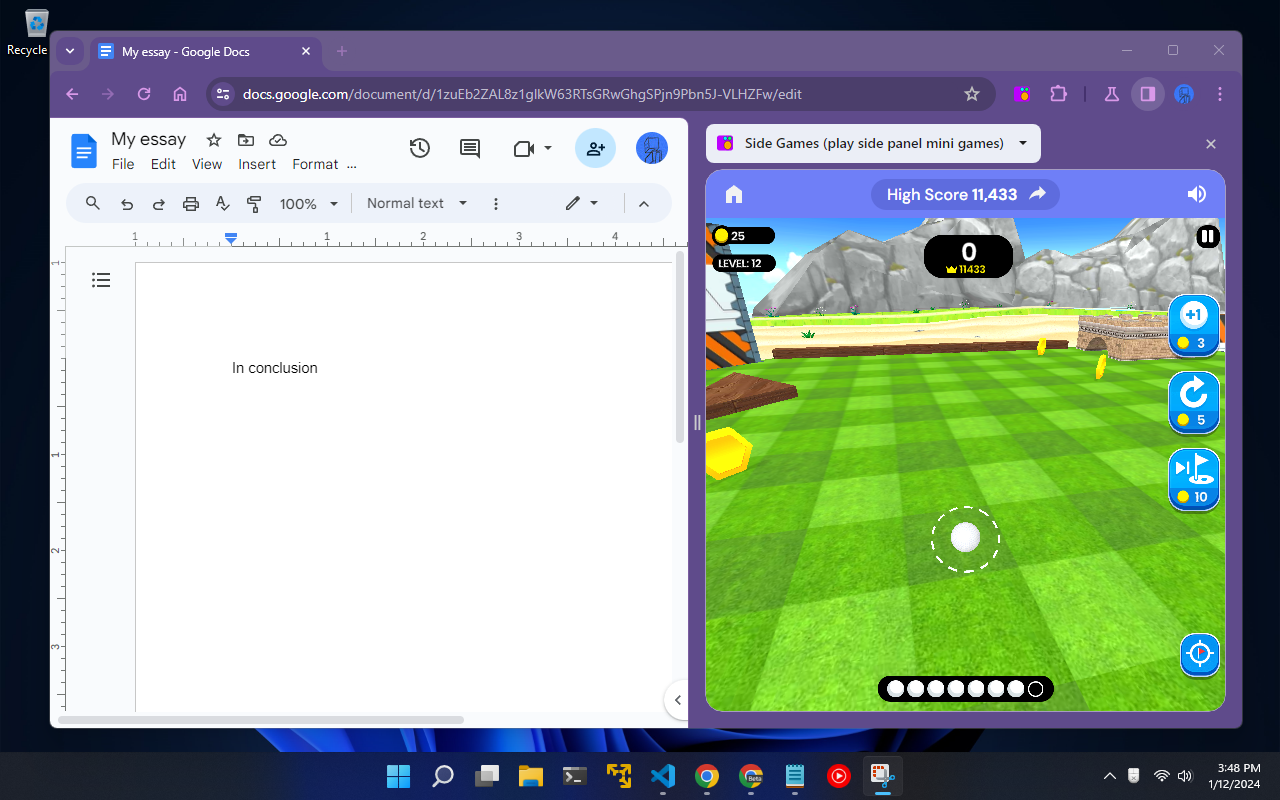Open the 100% zoom dropdown
The image size is (1280, 800).
coord(308,204)
